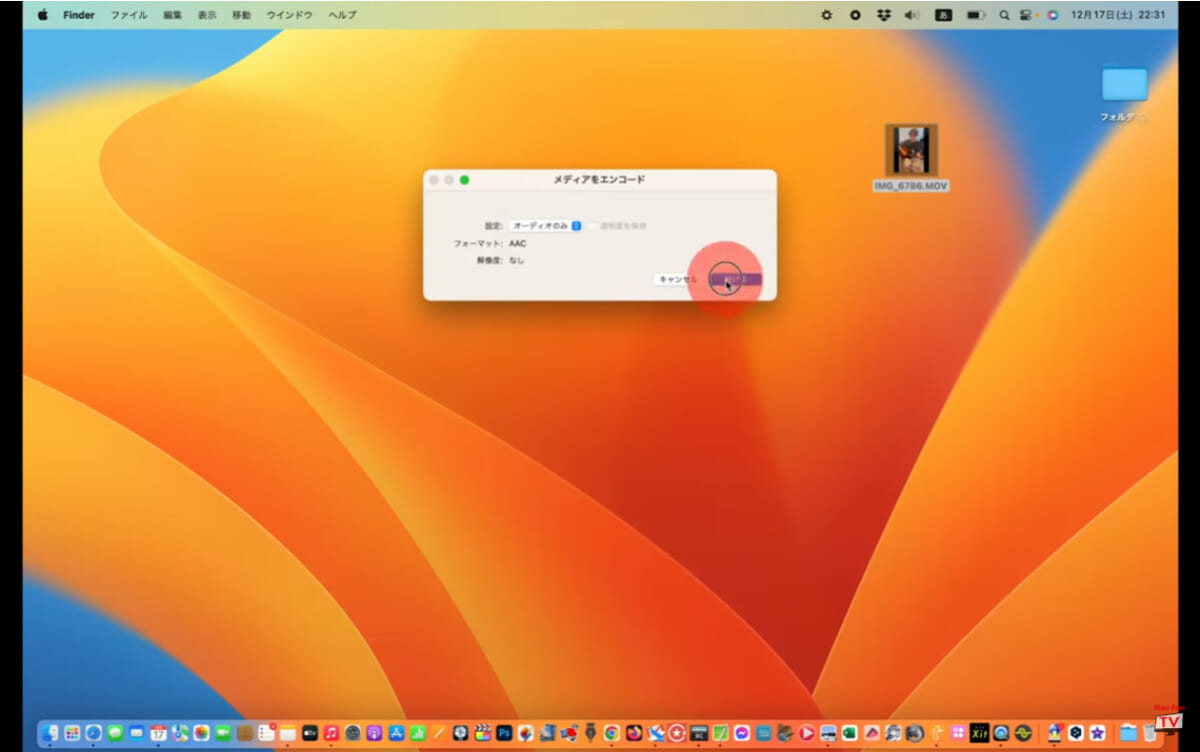Select the IMG_6786.MOV file on the desktop
Viewport: 1200px width, 752px height.
(911, 158)
